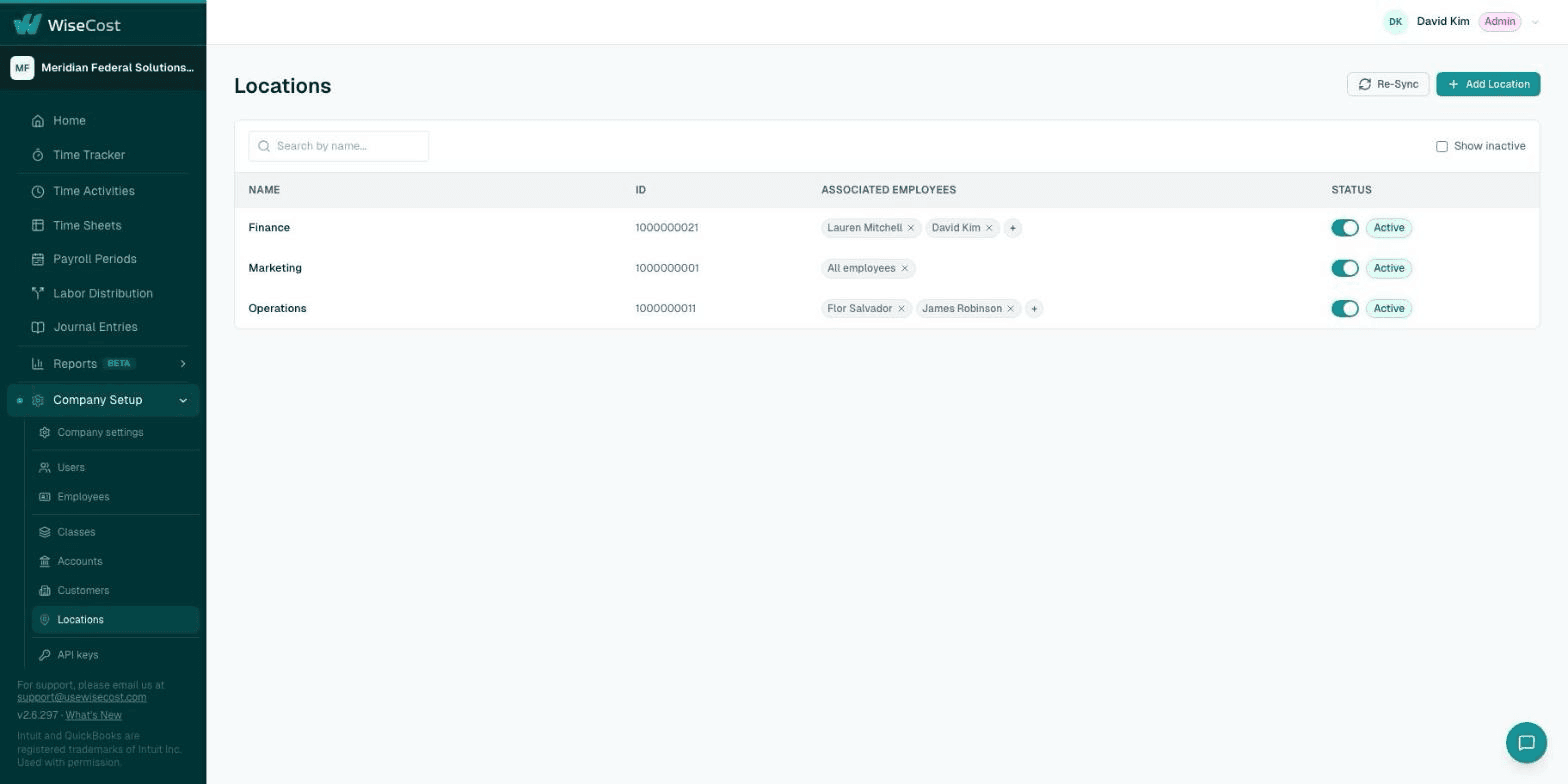Click the MF company avatar
This screenshot has width=1568, height=784.
click(x=22, y=68)
